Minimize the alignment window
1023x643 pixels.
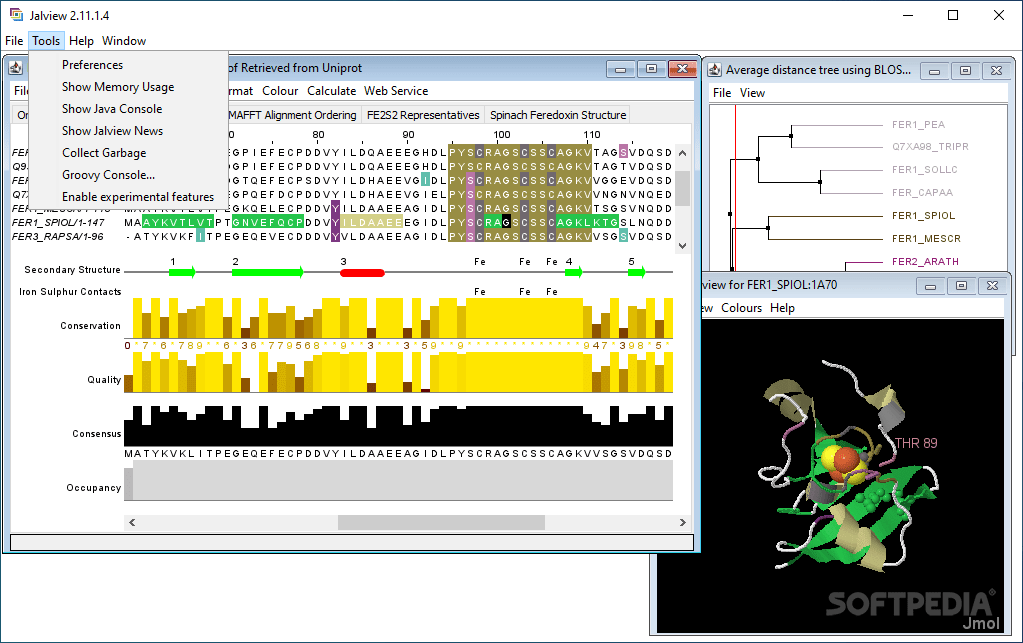[620, 68]
